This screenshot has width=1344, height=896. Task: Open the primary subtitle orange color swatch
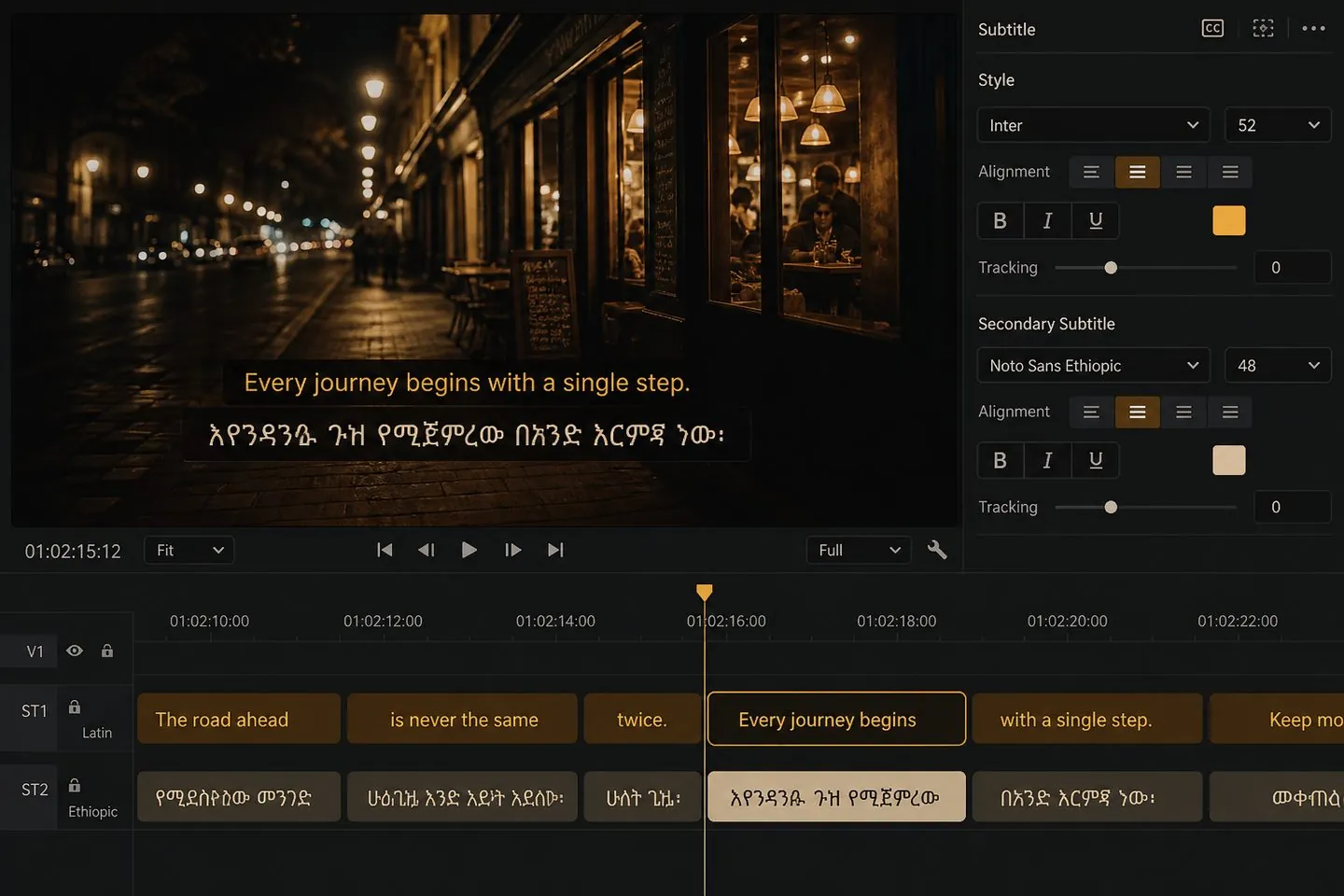point(1229,220)
